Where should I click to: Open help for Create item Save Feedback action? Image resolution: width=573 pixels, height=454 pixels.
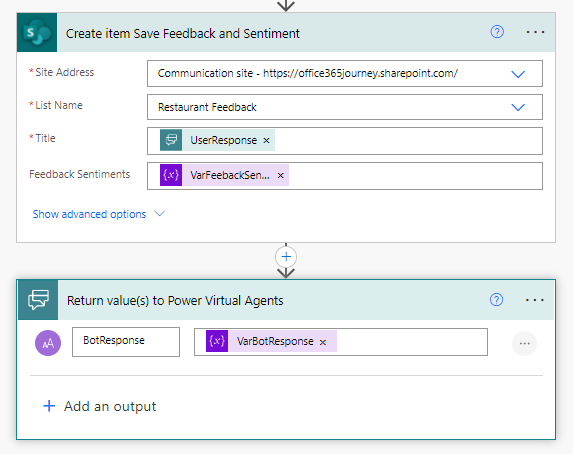(497, 32)
